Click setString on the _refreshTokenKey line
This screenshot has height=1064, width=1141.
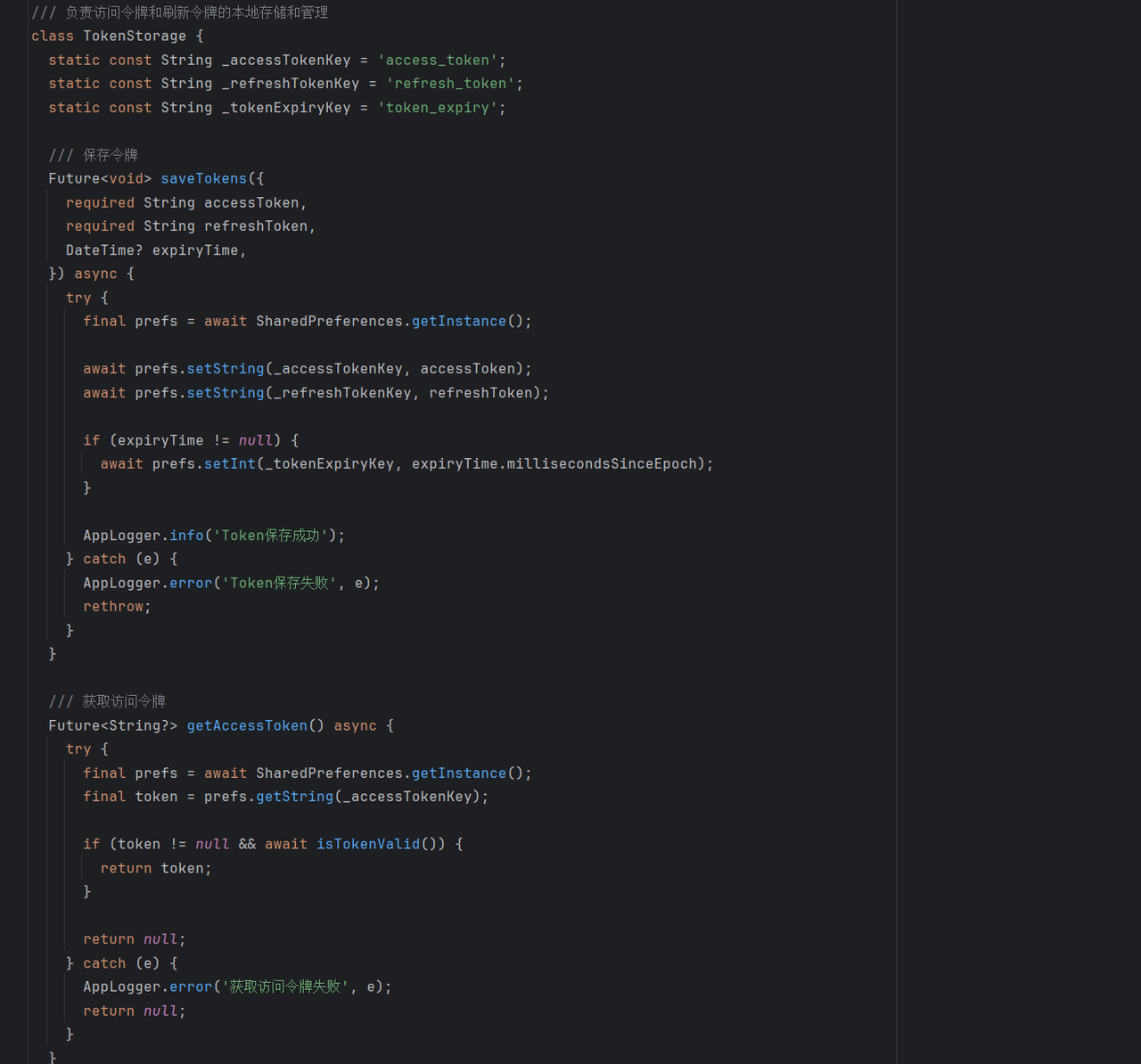226,392
